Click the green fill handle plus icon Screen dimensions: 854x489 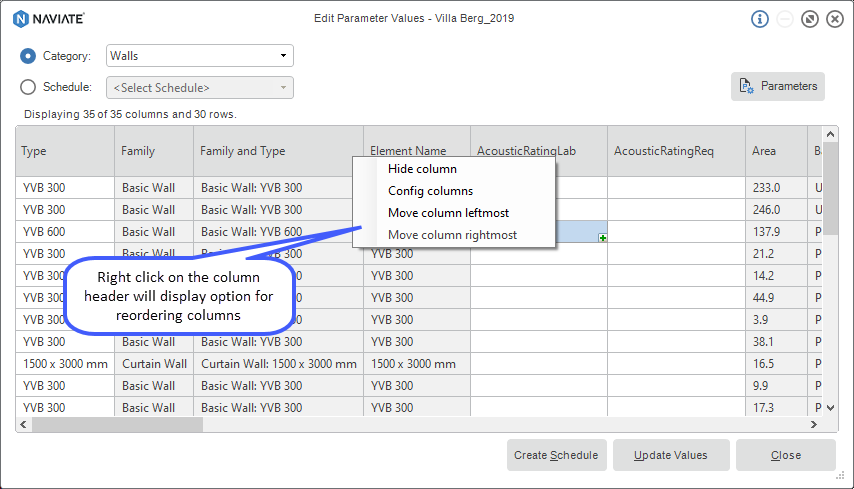pyautogui.click(x=602, y=237)
